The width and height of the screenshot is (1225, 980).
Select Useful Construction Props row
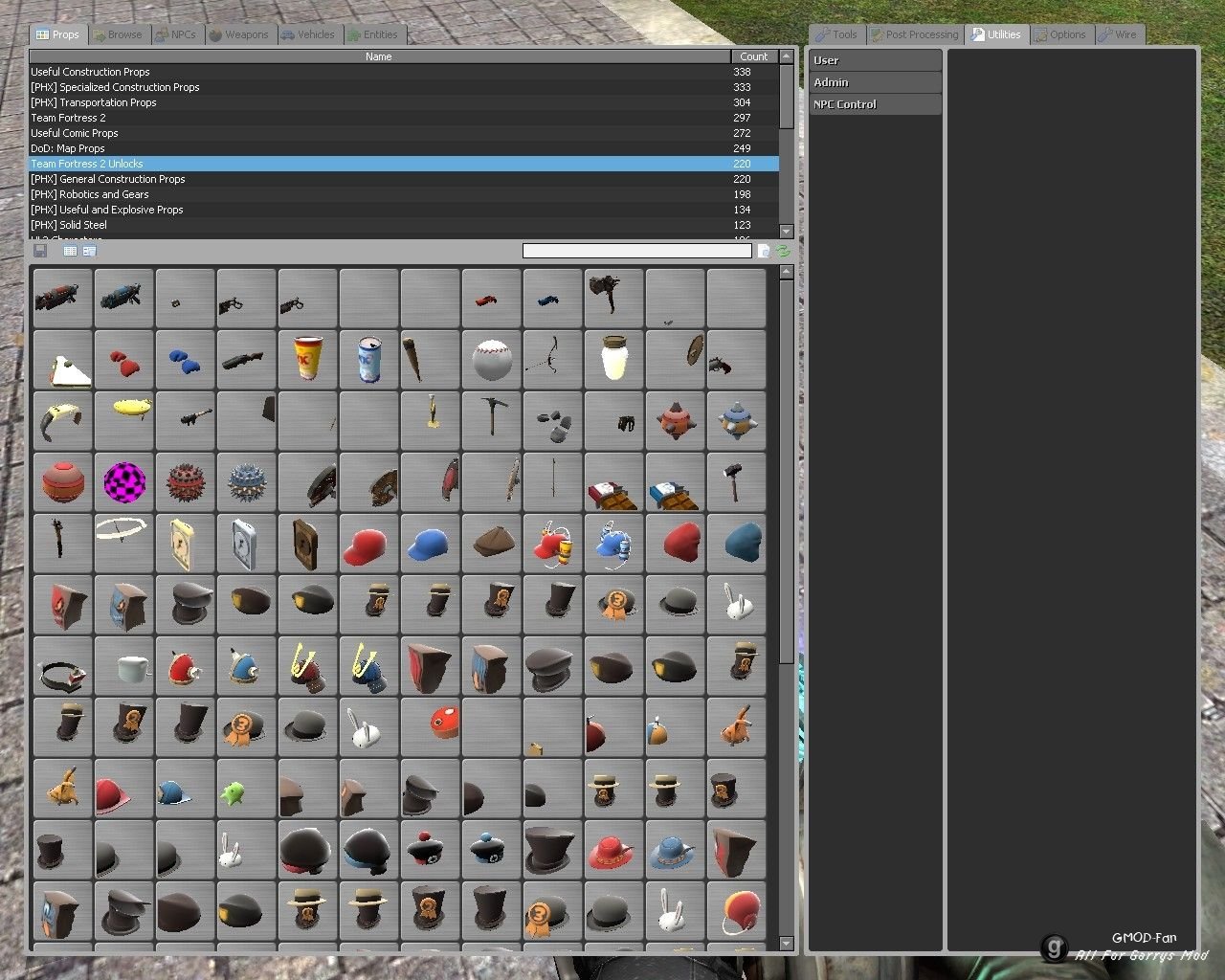pyautogui.click(x=404, y=72)
